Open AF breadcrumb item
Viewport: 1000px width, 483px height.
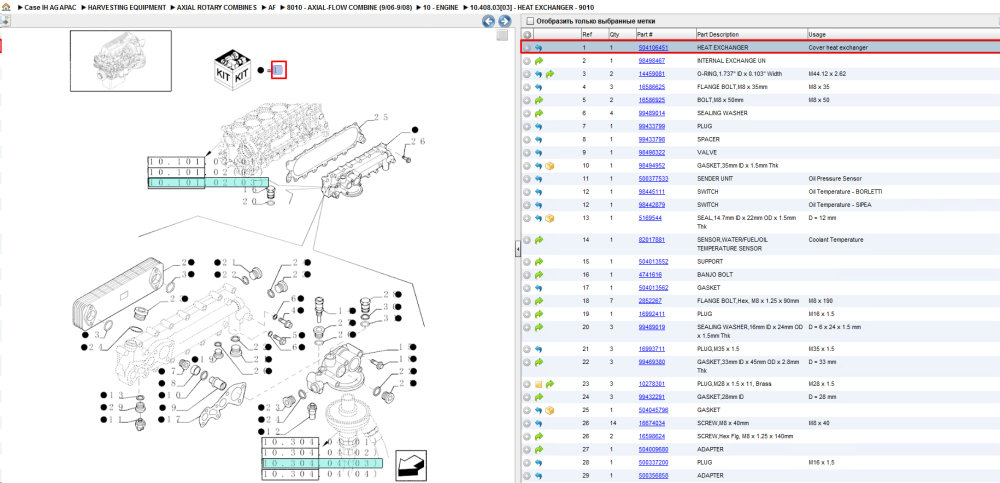272,7
